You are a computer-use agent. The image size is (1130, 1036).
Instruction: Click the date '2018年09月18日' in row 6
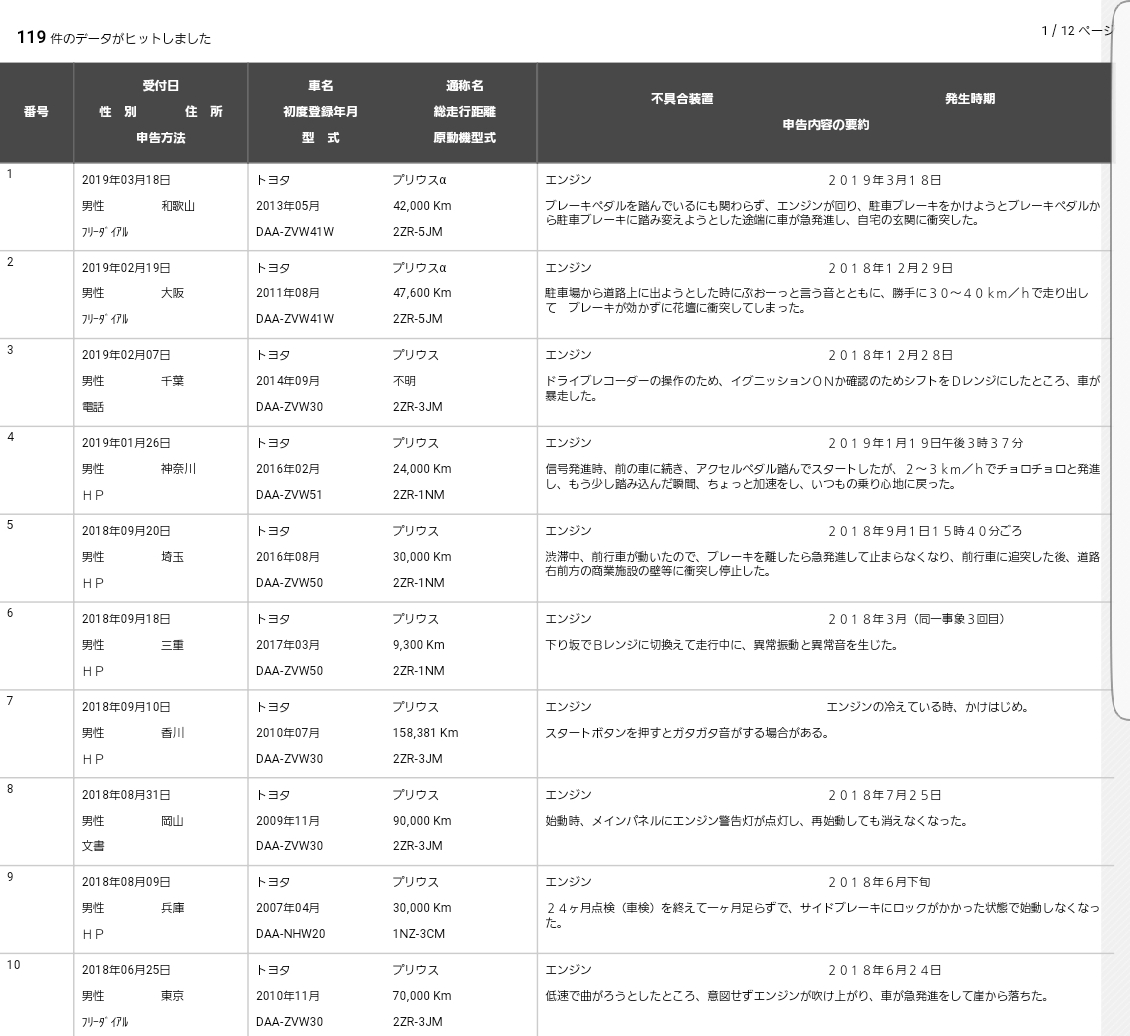click(126, 619)
